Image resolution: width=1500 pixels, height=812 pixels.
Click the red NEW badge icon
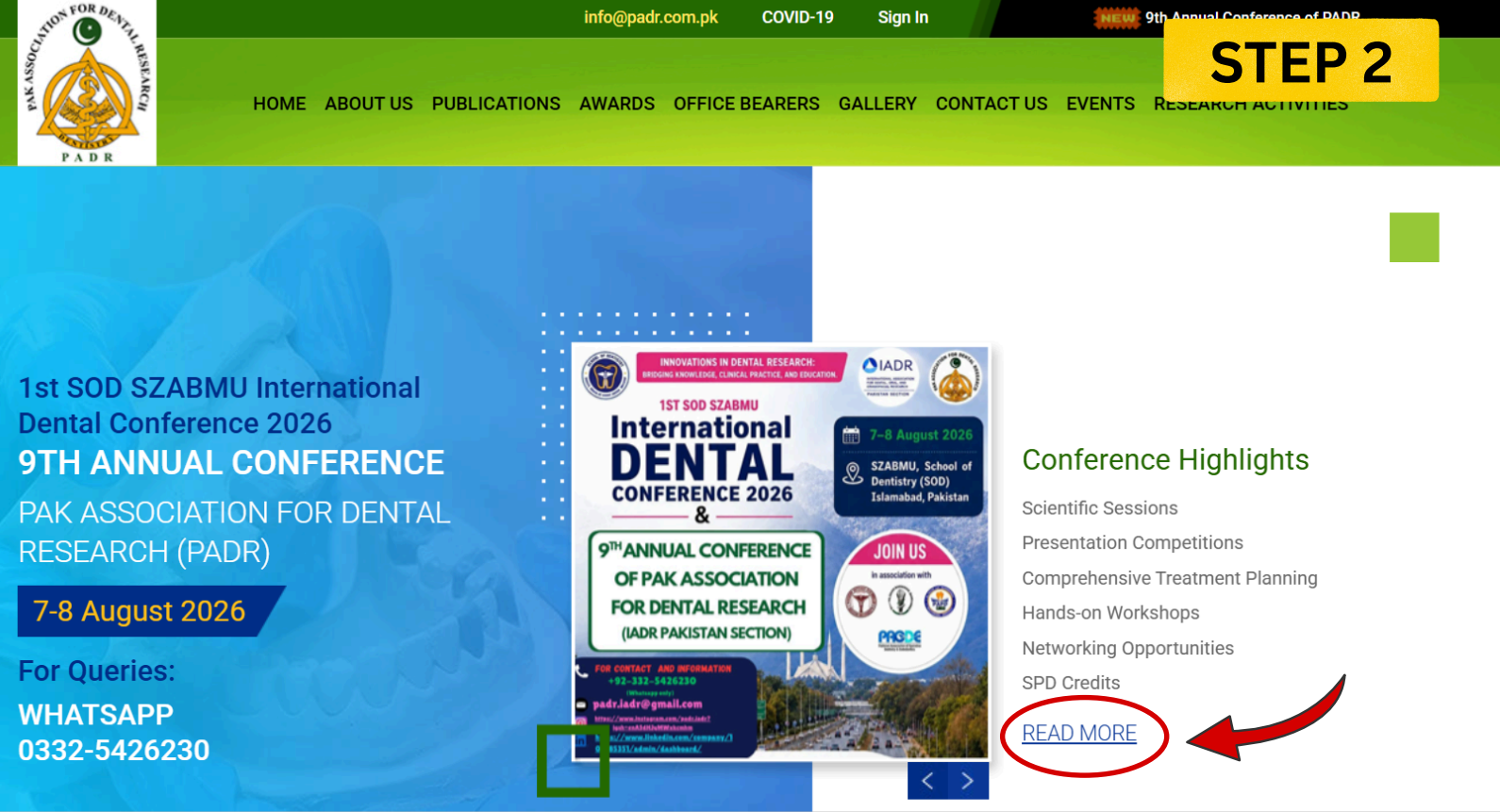(x=1117, y=18)
